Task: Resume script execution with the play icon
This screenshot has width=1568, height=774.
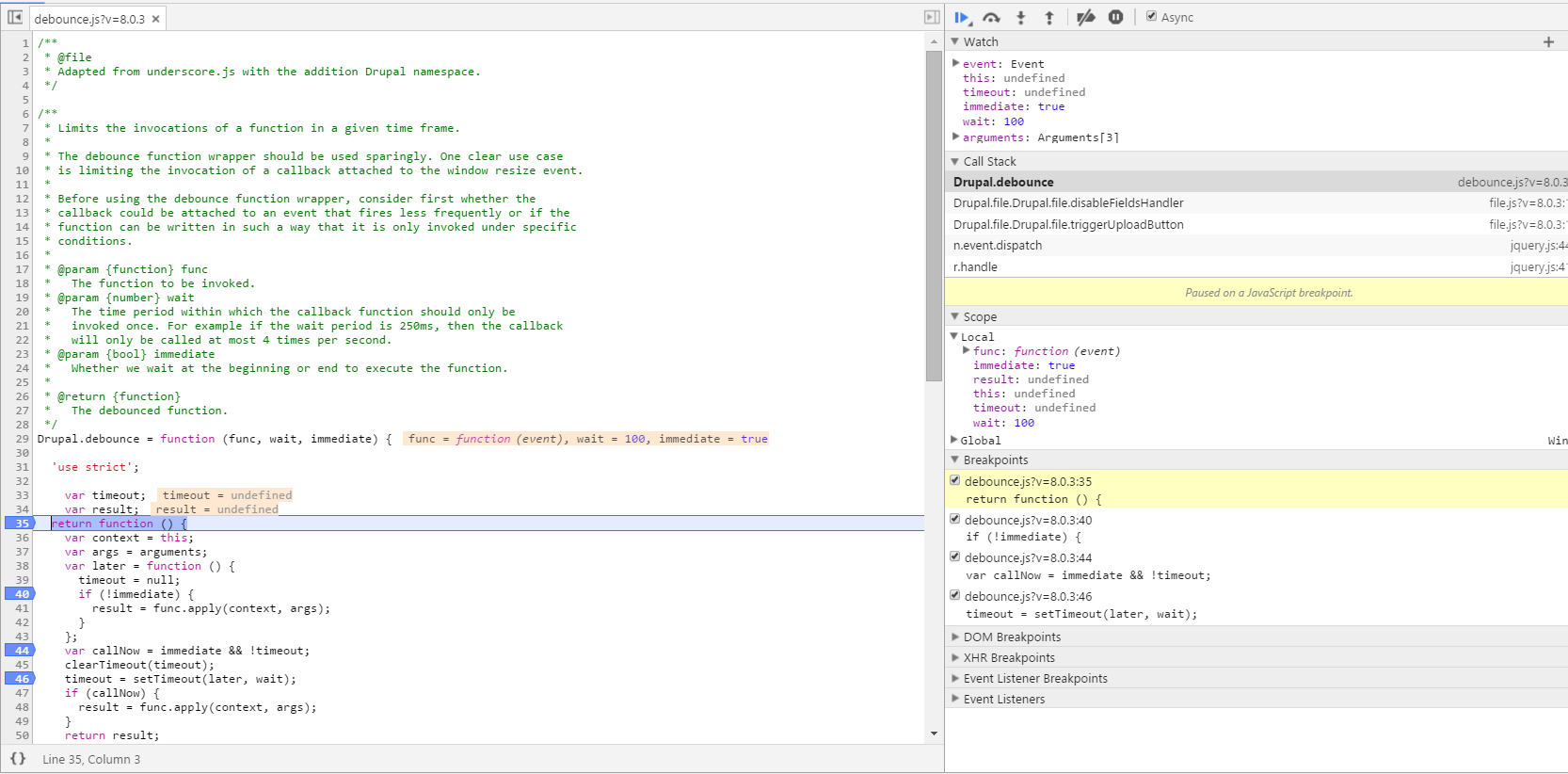Action: click(962, 18)
